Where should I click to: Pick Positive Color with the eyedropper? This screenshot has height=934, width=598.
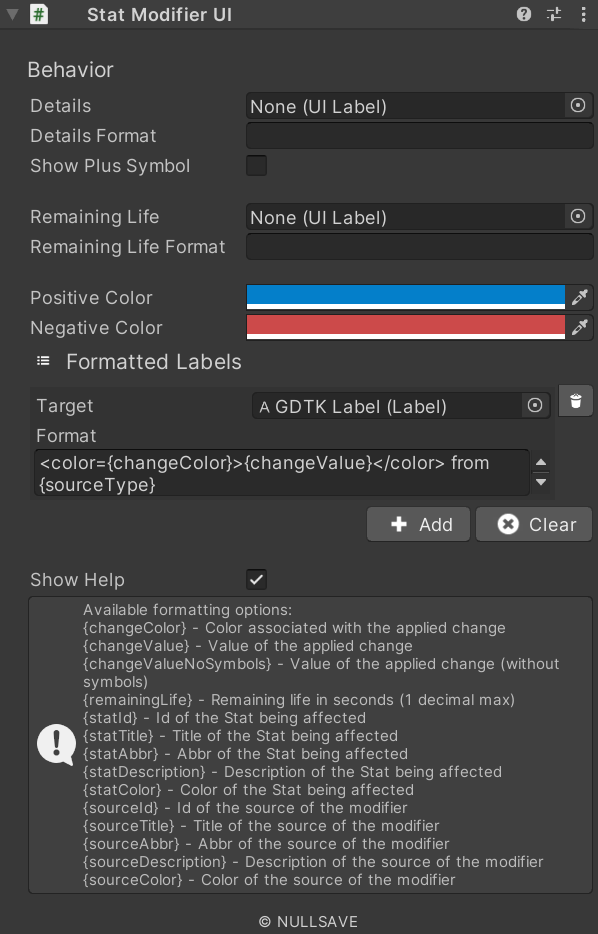pyautogui.click(x=581, y=297)
